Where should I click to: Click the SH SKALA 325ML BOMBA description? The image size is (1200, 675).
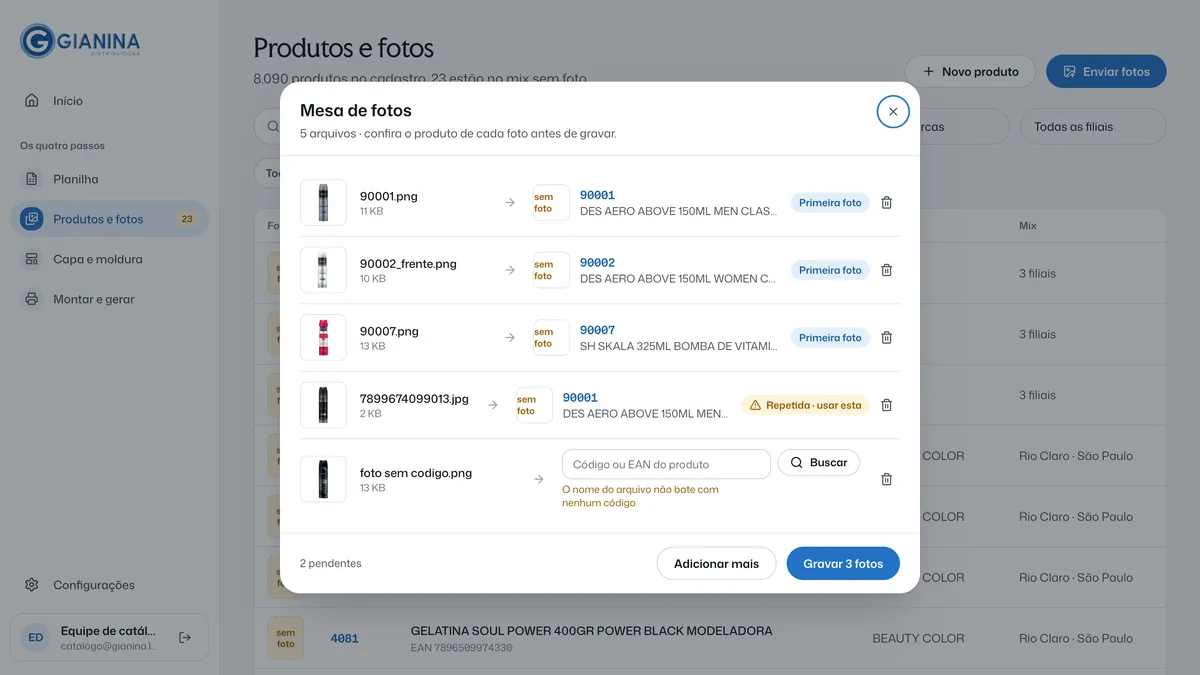click(678, 346)
